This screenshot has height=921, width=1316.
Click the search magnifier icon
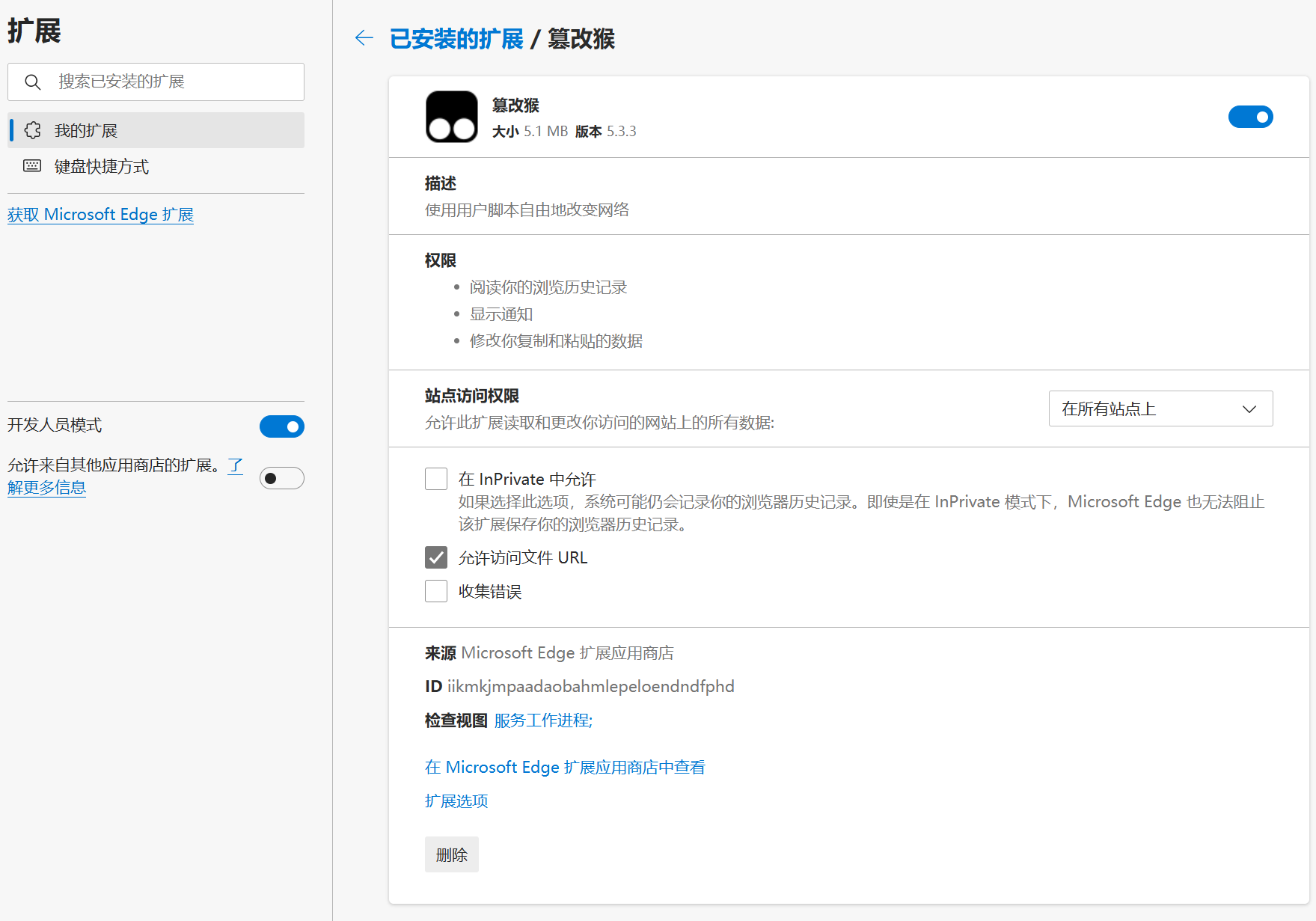(x=32, y=82)
